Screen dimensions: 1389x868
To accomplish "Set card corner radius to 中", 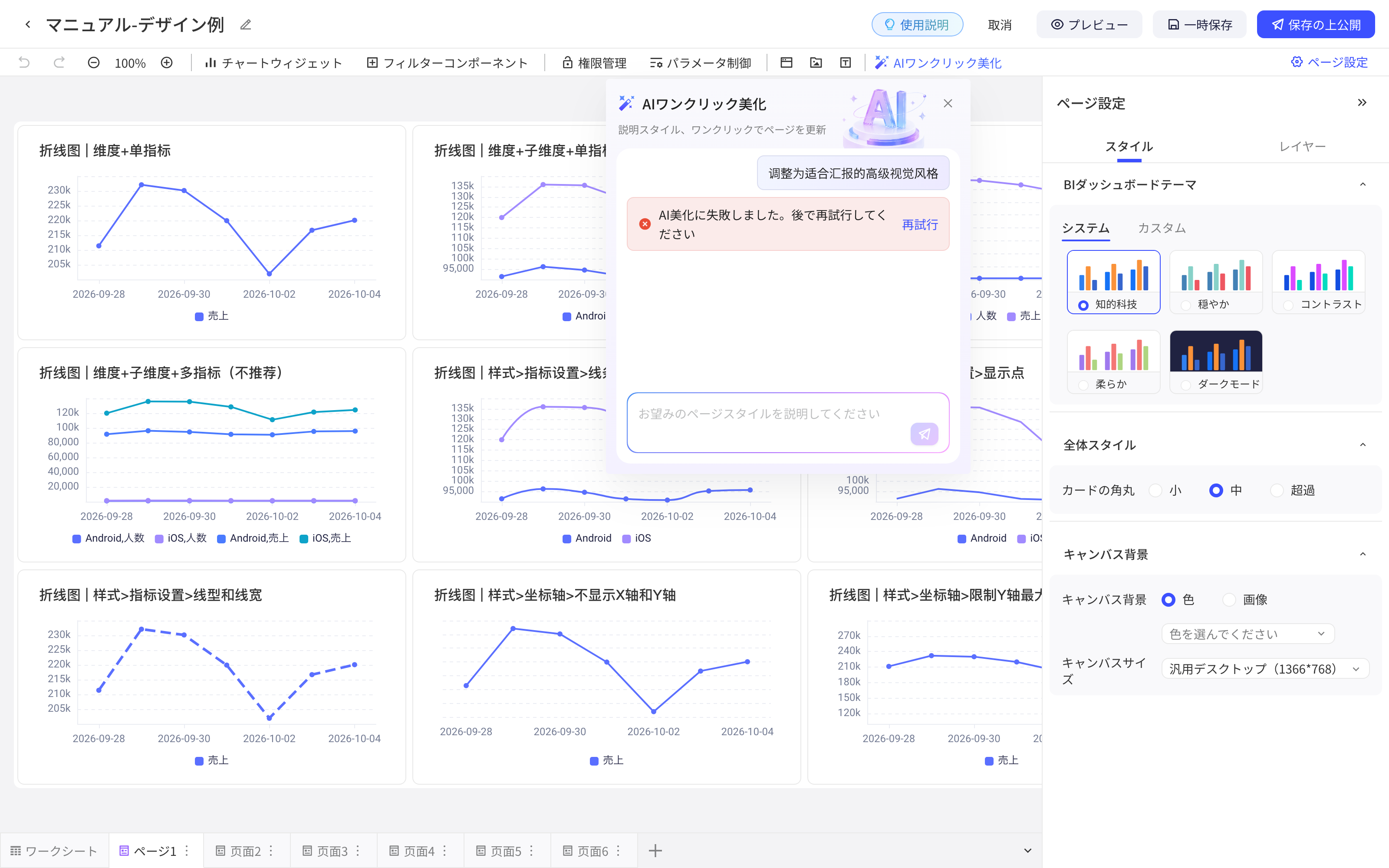I will pyautogui.click(x=1216, y=490).
